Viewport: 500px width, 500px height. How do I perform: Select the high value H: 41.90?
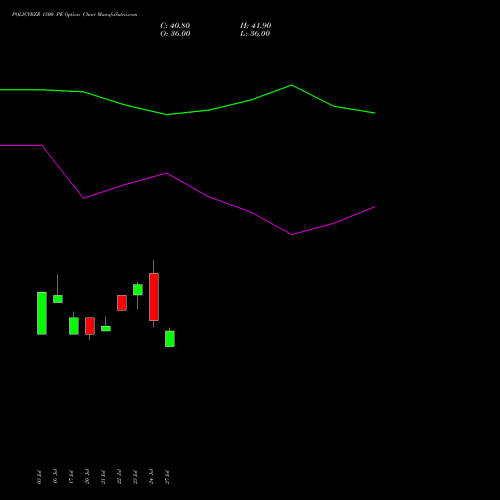click(x=256, y=26)
